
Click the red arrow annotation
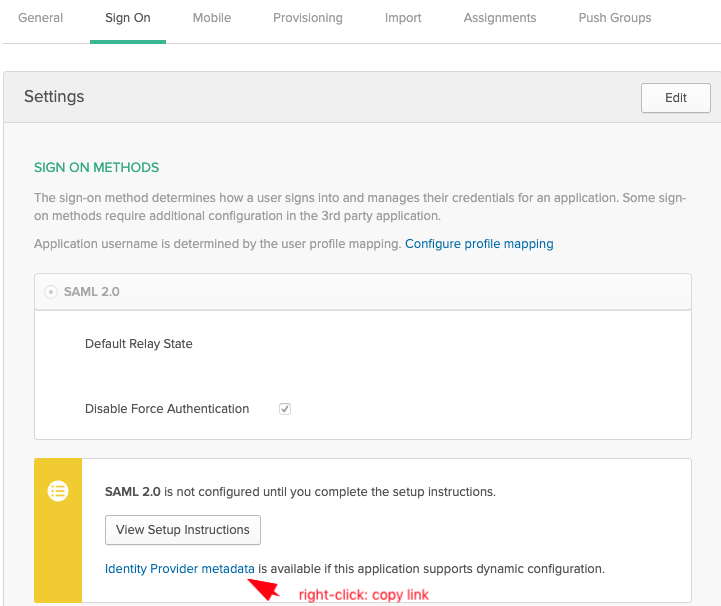point(265,588)
